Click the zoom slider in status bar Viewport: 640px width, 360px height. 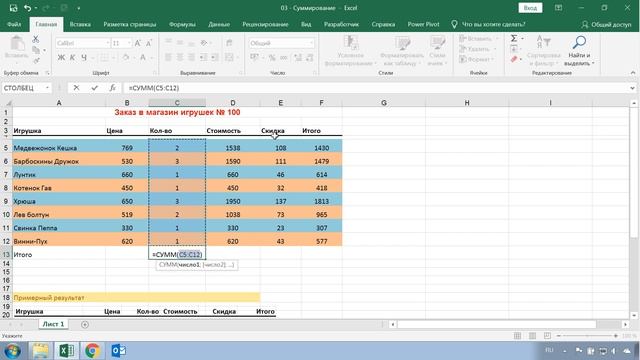tap(587, 336)
